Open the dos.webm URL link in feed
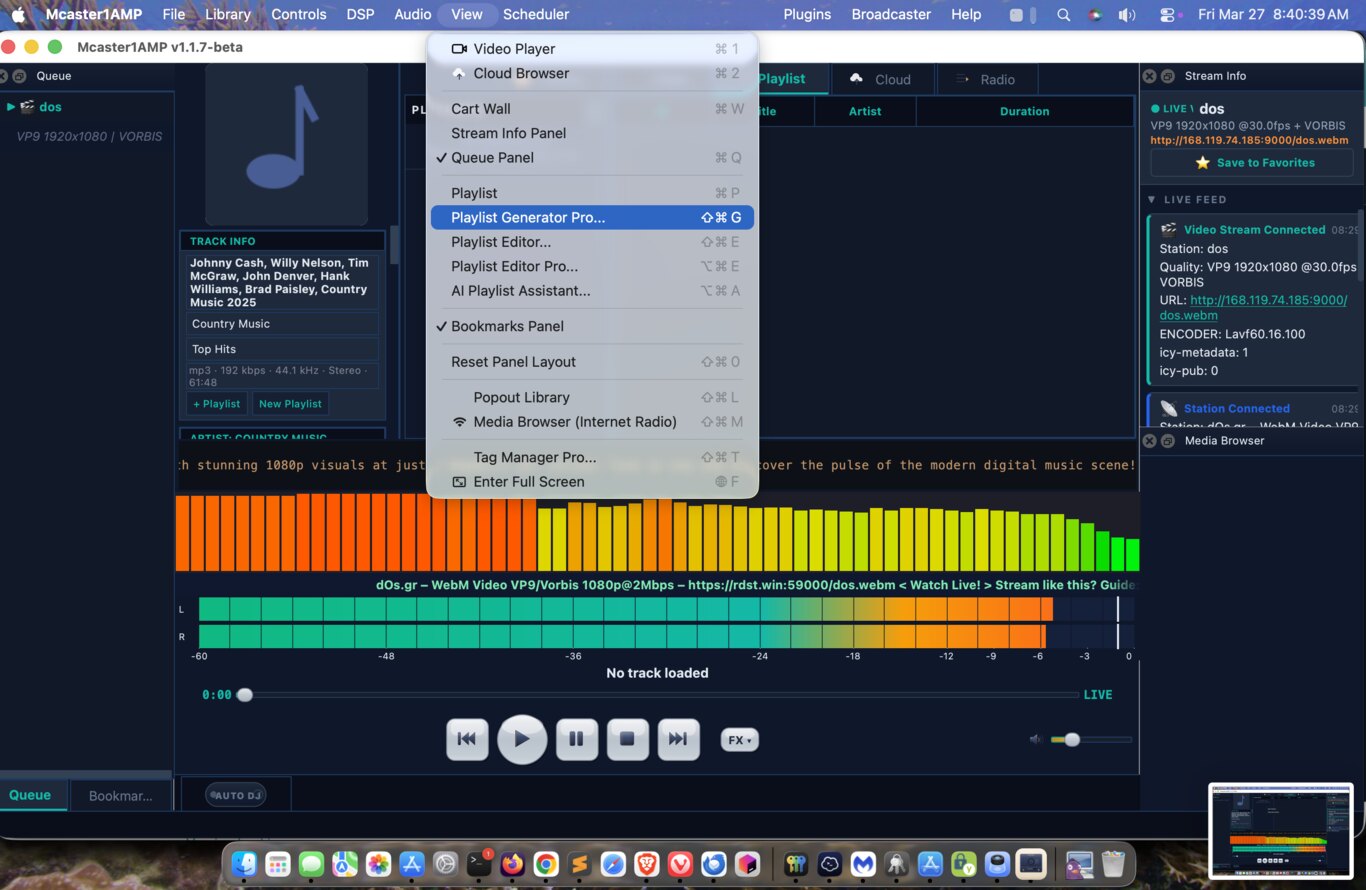 click(x=1254, y=307)
